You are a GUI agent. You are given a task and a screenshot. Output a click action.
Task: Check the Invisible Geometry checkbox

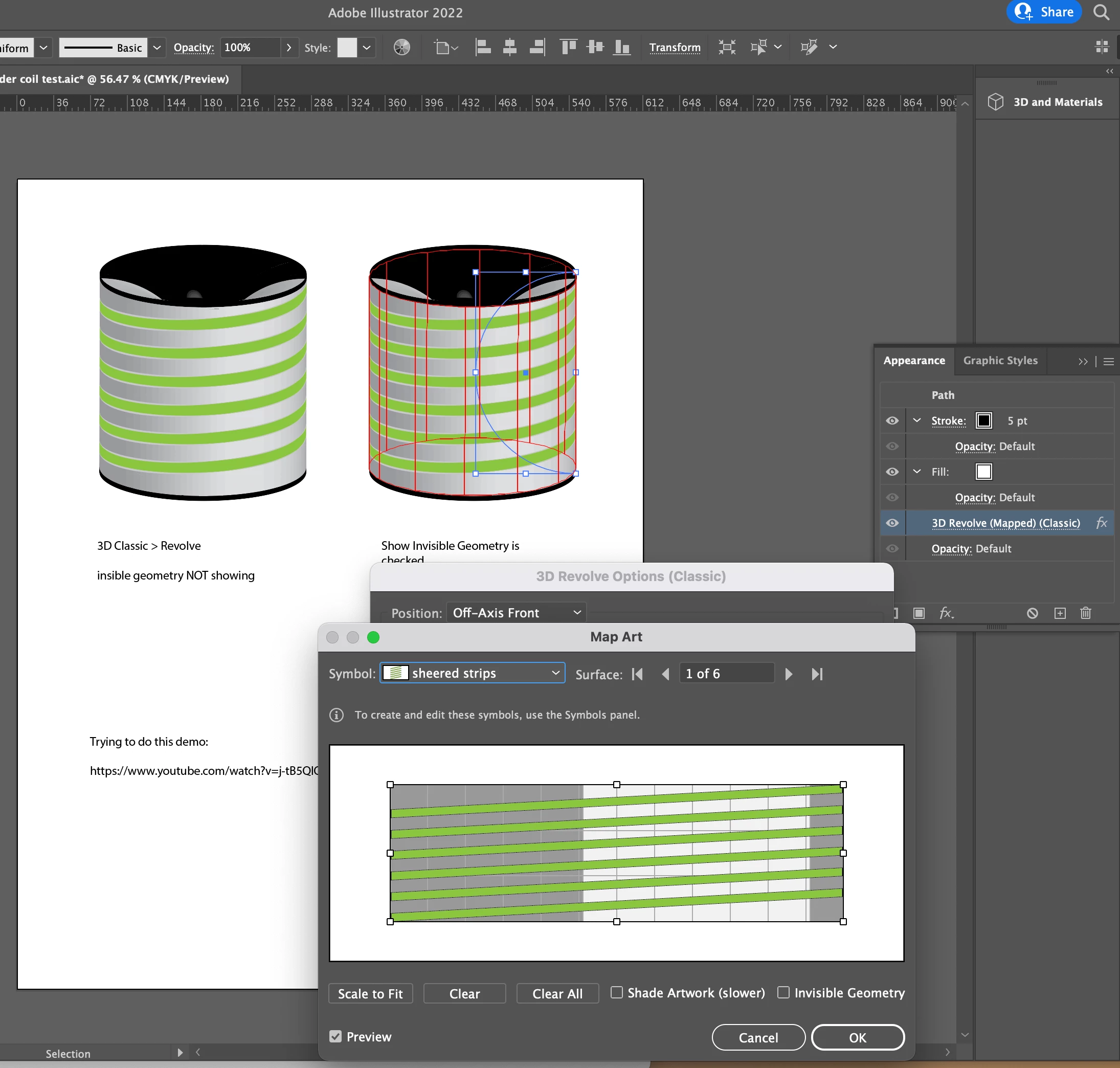click(x=783, y=992)
